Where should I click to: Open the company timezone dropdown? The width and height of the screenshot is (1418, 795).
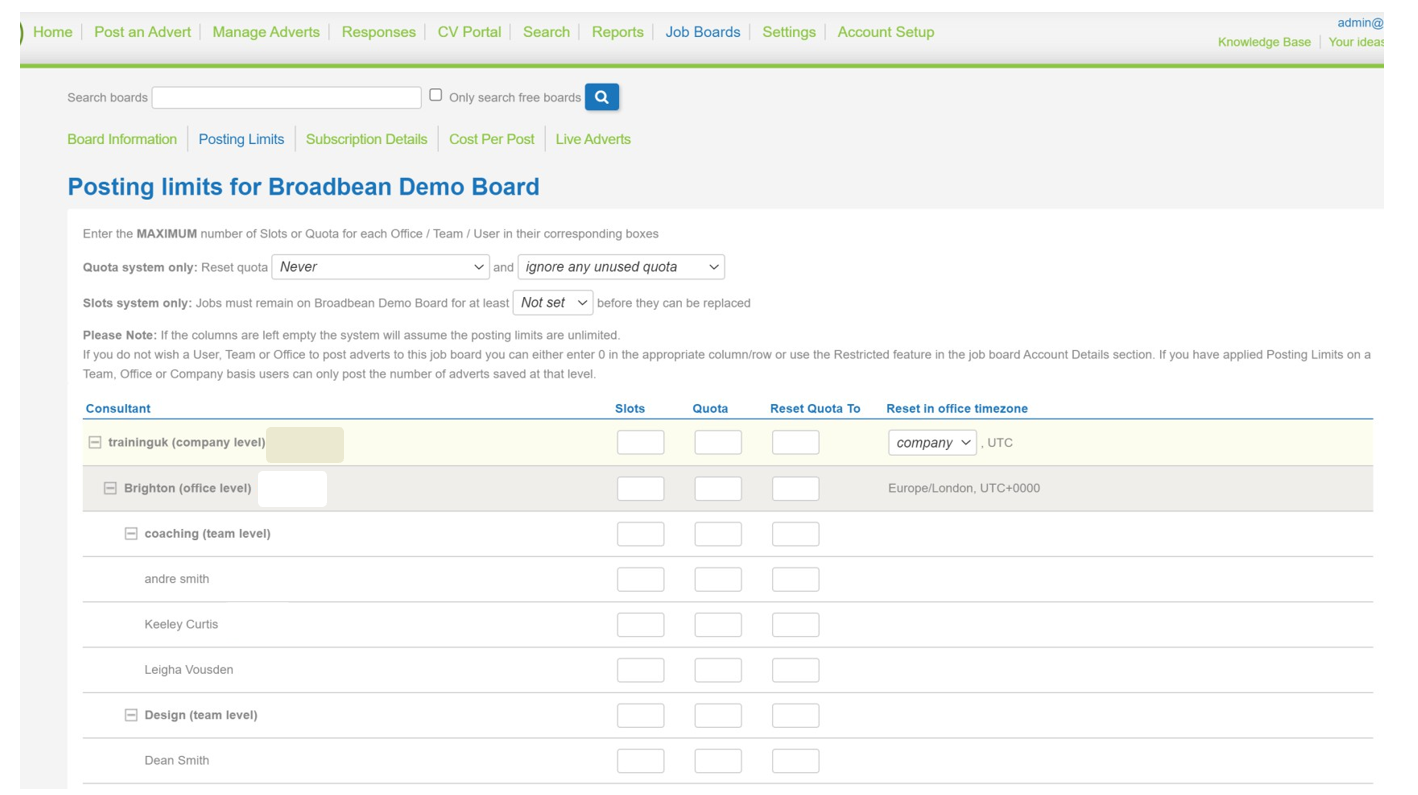pos(932,442)
